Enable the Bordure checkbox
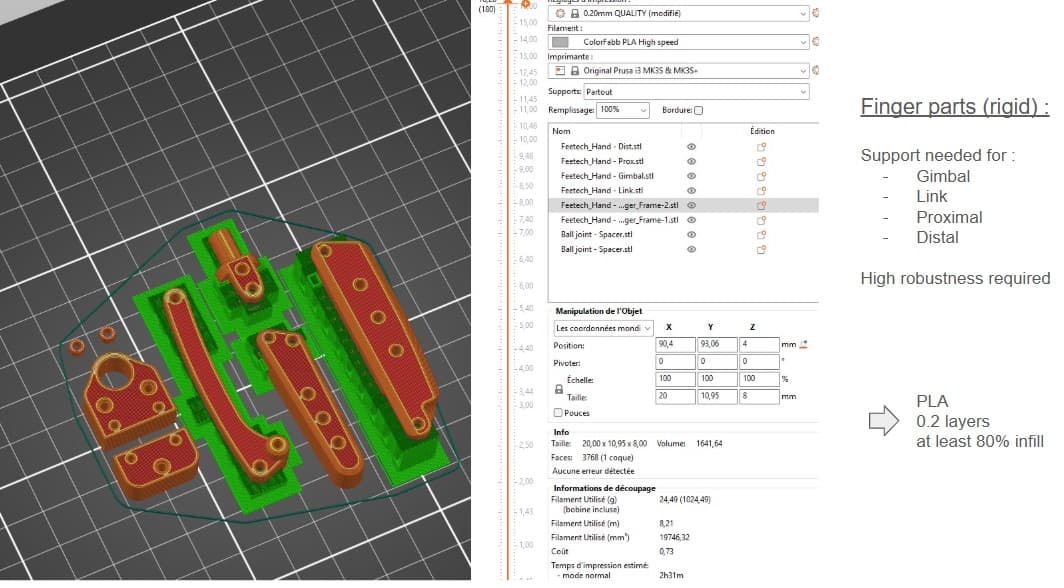 click(698, 110)
